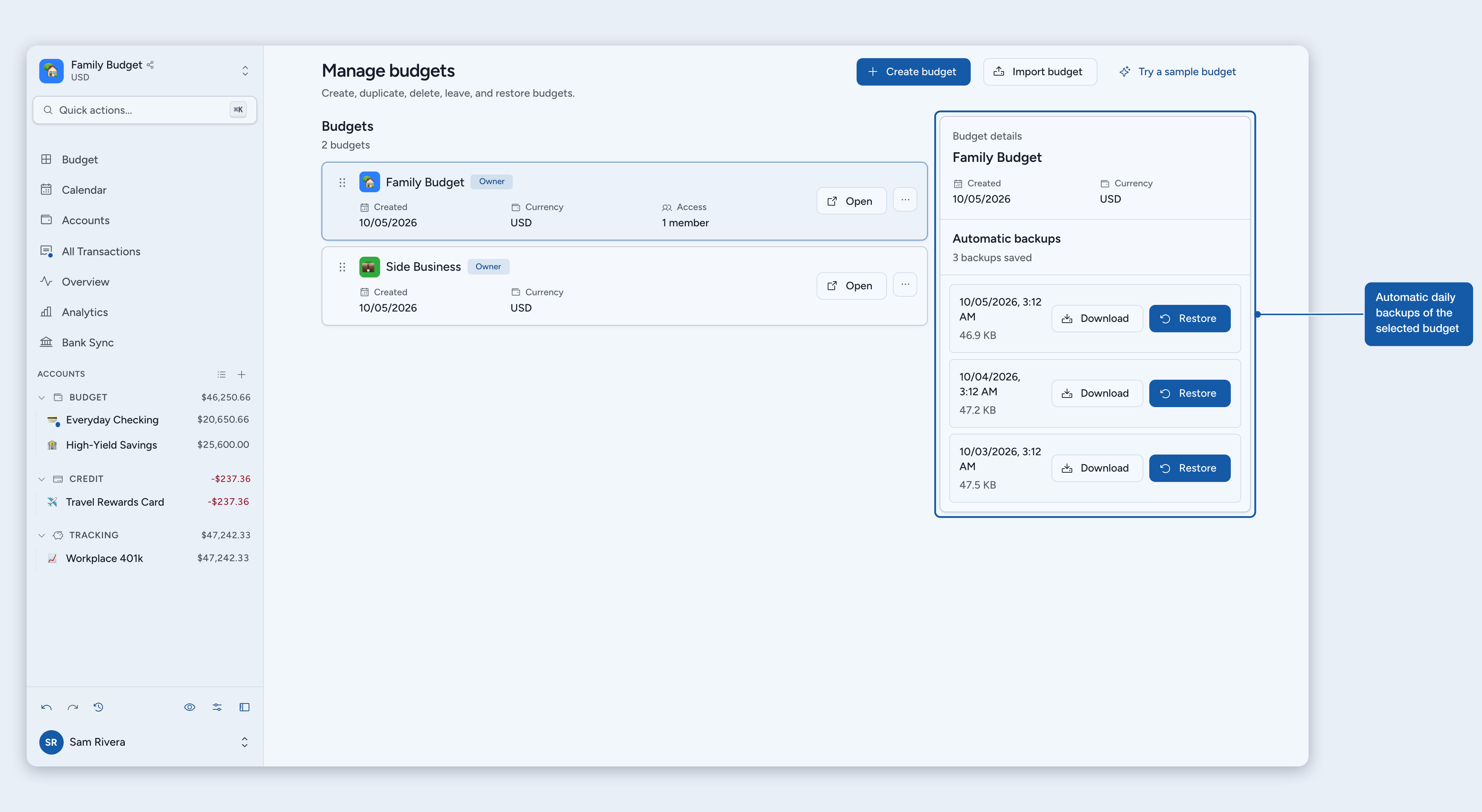Open All Transactions in sidebar
1482x812 pixels.
click(x=145, y=251)
